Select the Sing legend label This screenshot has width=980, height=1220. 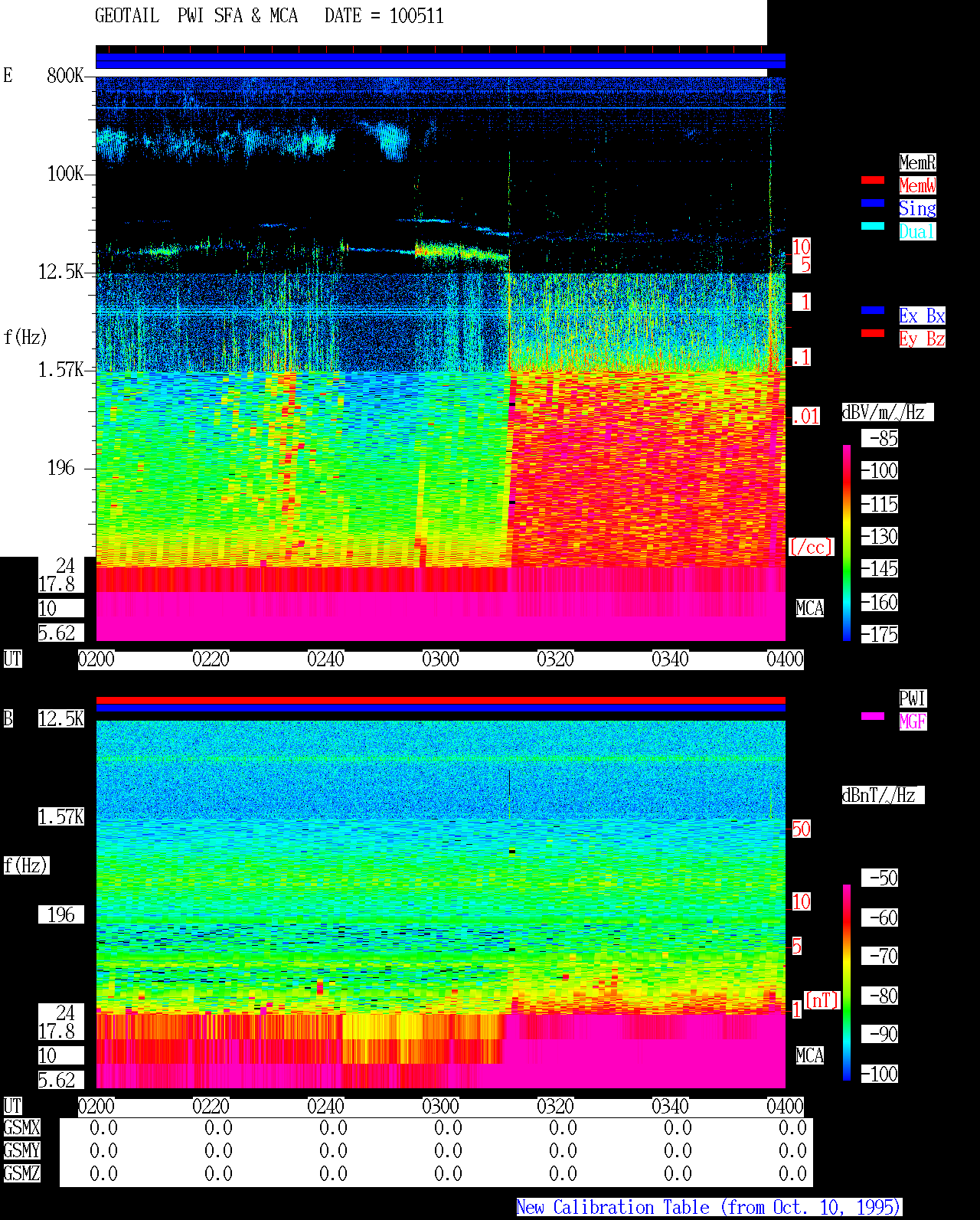[917, 208]
